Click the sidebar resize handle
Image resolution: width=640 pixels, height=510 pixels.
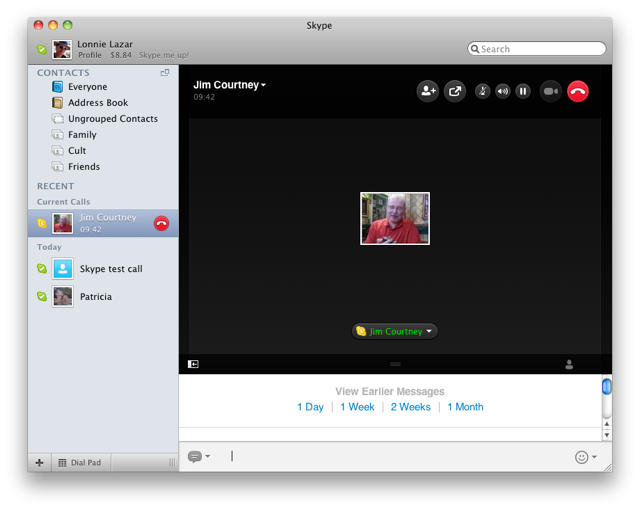172,462
